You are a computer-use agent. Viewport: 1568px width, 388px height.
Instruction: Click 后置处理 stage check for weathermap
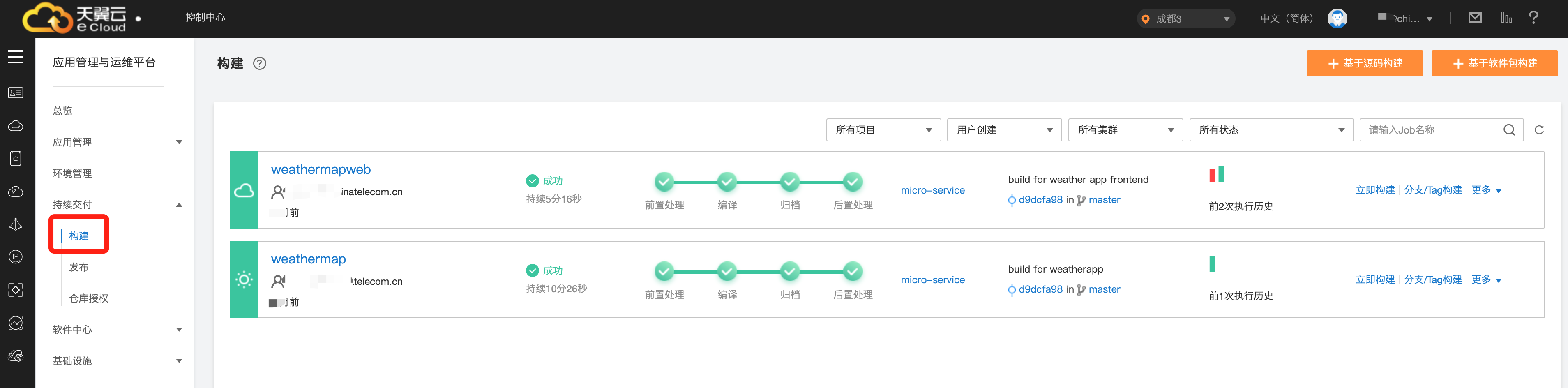(853, 271)
